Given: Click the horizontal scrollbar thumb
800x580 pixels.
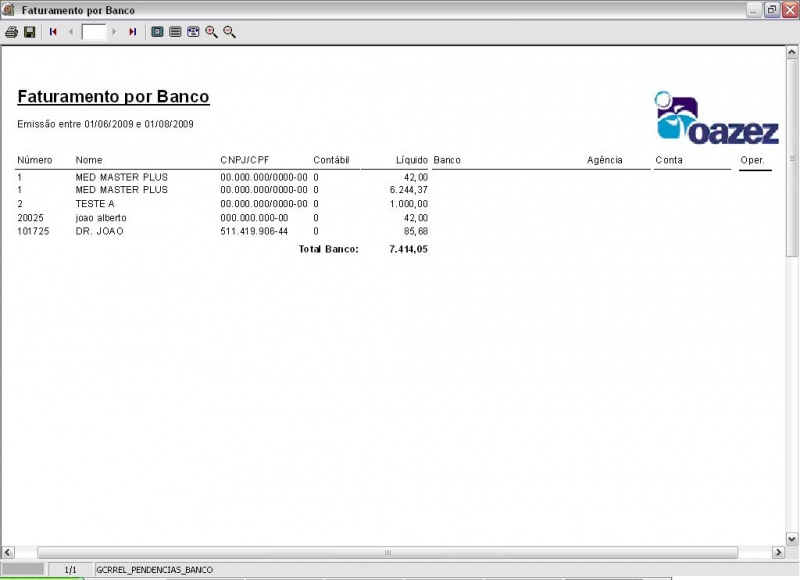Looking at the screenshot, I should point(388,552).
